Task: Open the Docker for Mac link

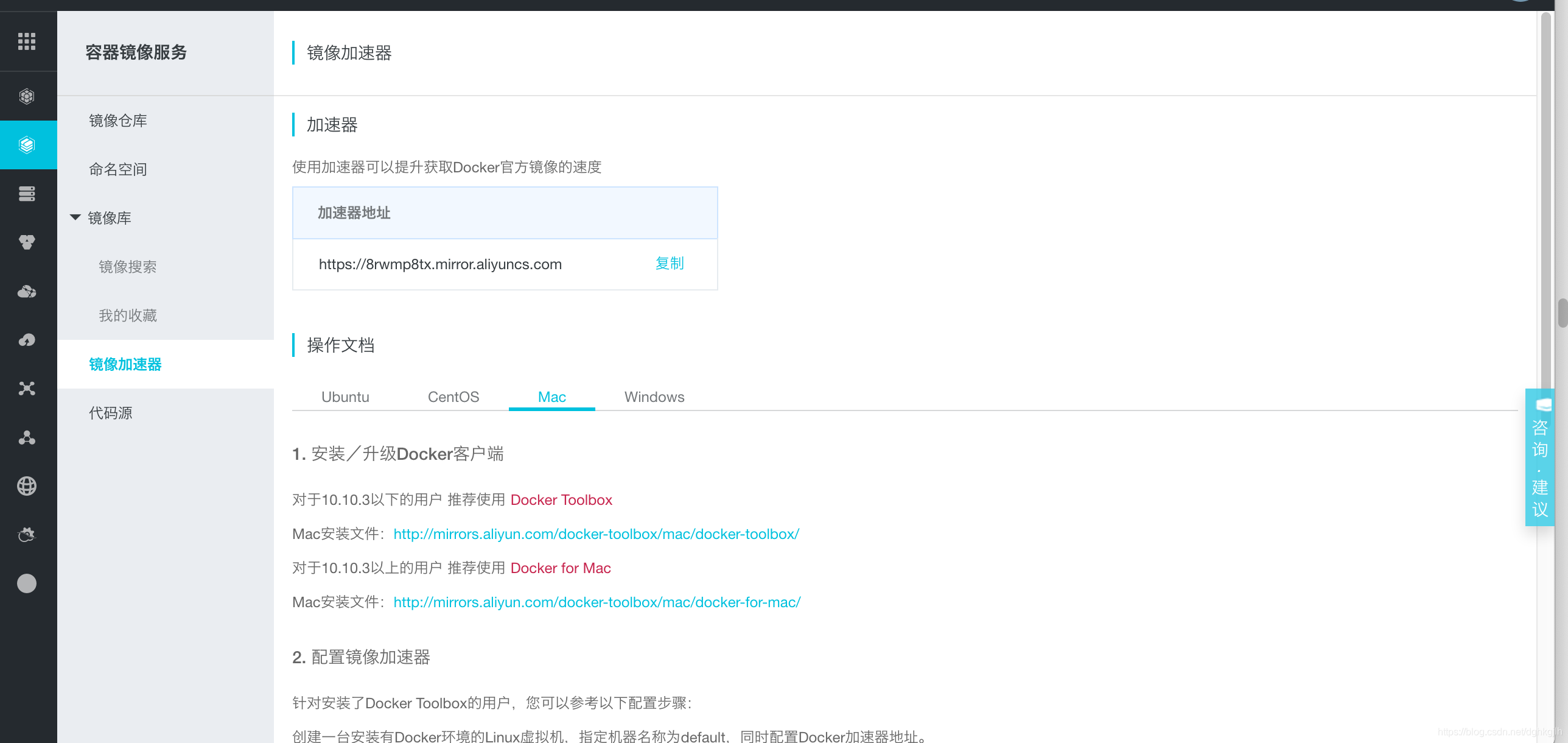Action: pos(561,568)
